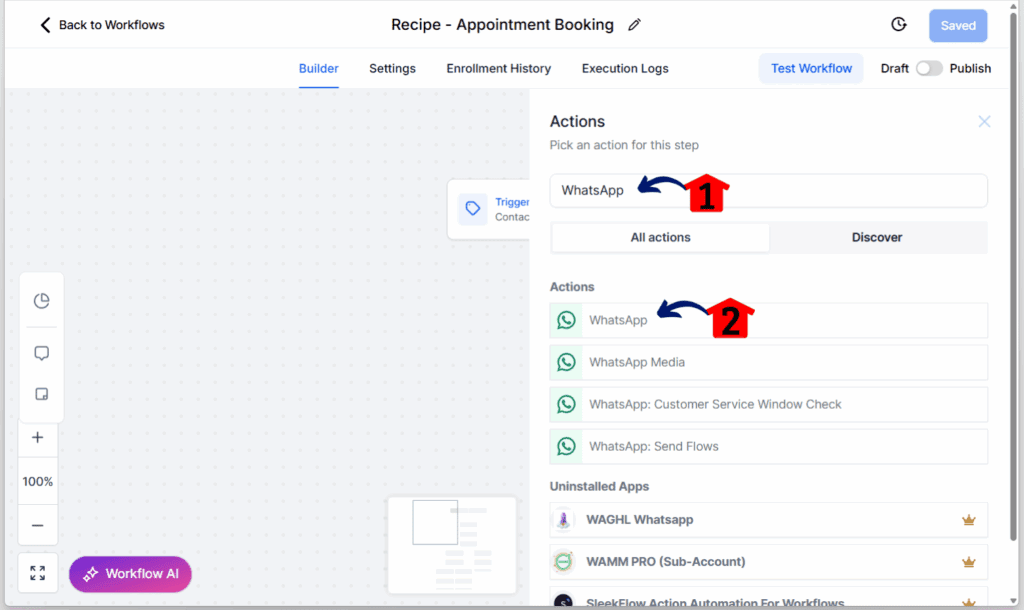The width and height of the screenshot is (1024, 610).
Task: Click the action search input field
Action: tap(769, 191)
